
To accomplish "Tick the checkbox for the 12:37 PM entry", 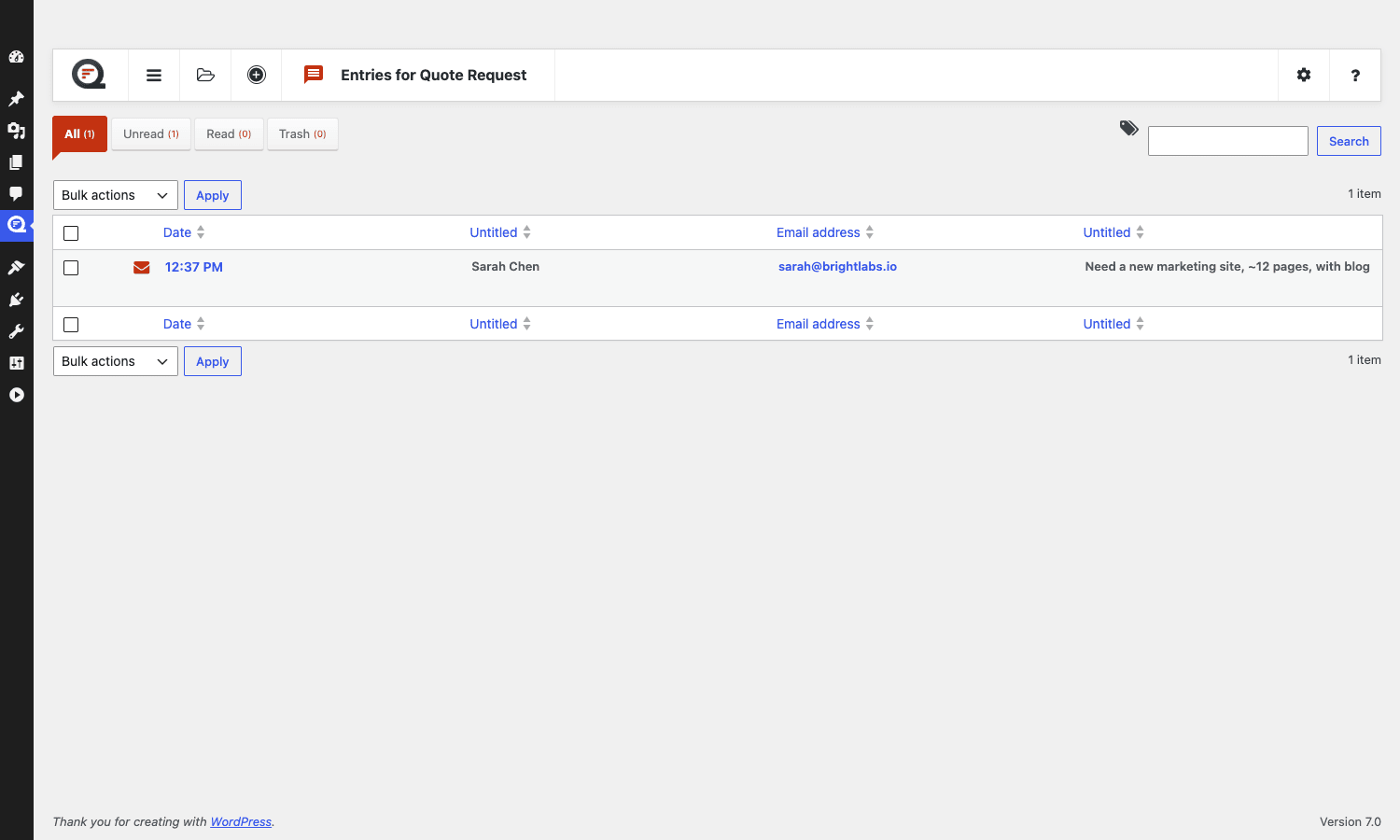I will 71,268.
